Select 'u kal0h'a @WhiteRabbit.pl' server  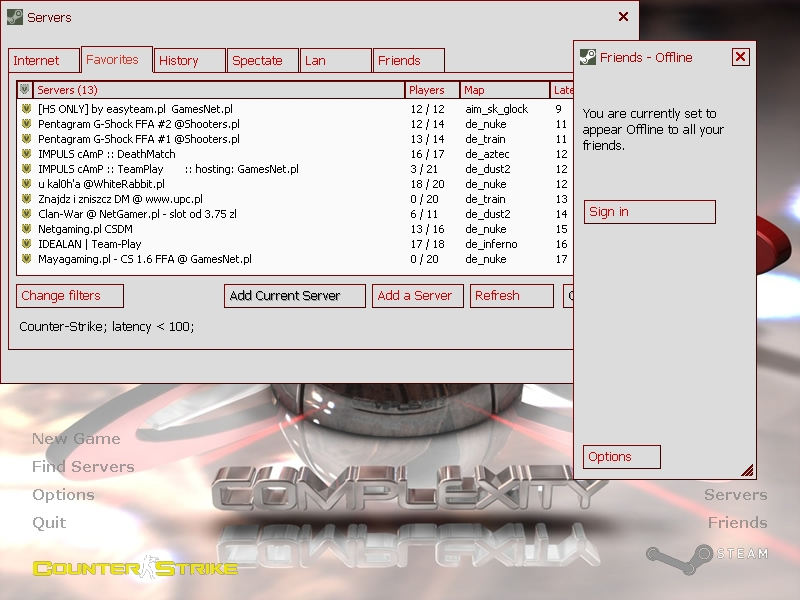coord(295,184)
